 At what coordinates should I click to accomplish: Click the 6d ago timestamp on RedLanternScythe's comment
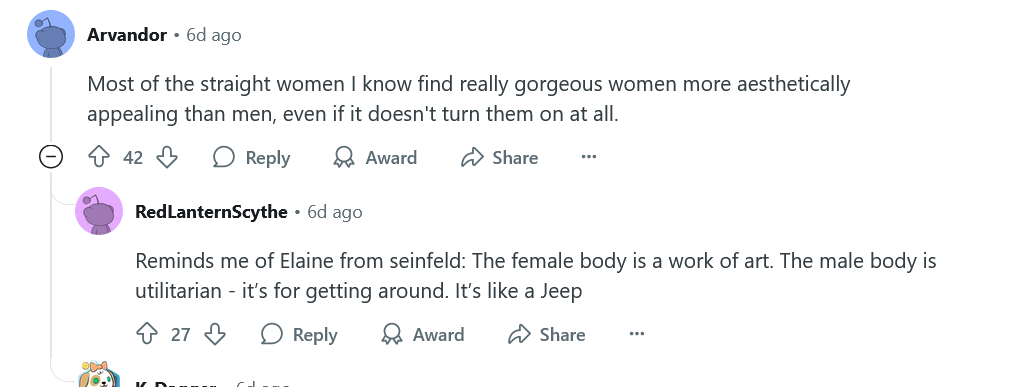[x=335, y=212]
